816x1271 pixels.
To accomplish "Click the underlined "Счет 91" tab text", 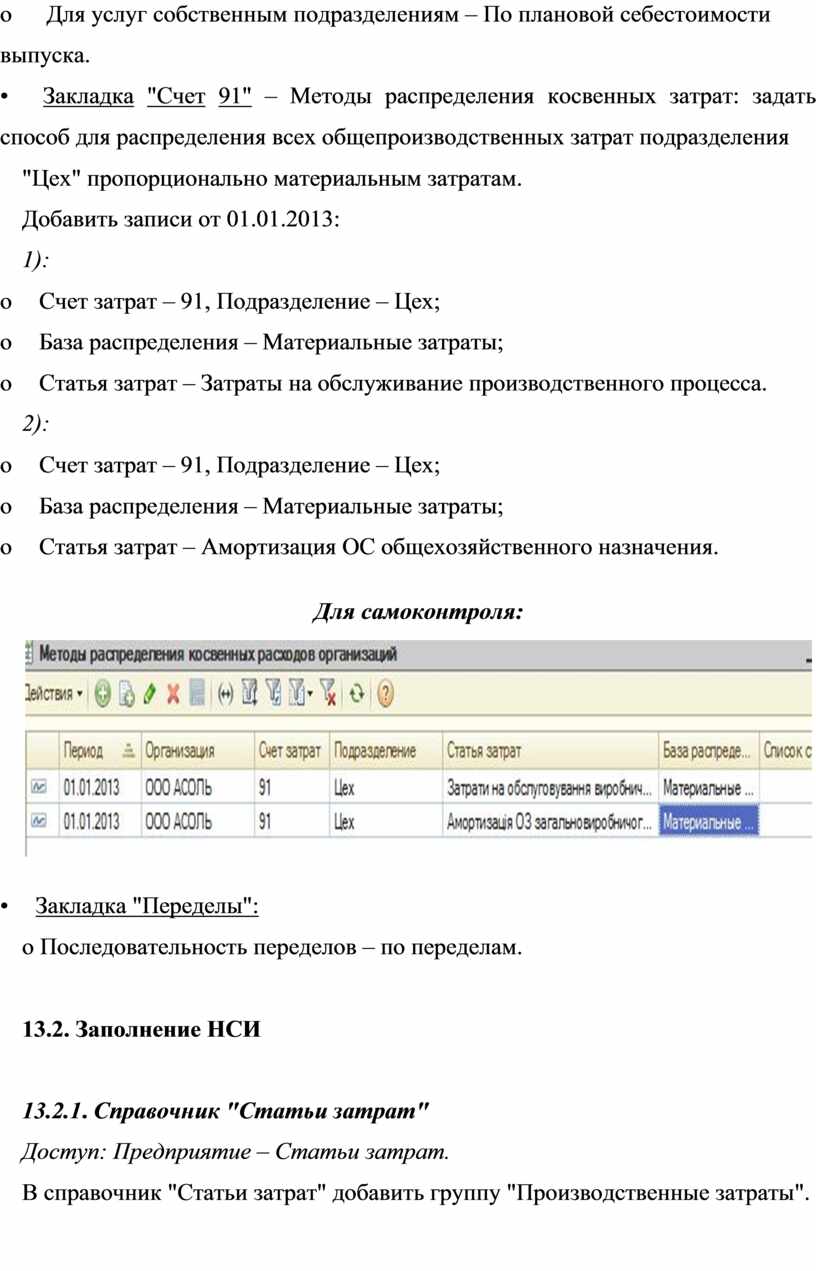I will click(x=198, y=97).
